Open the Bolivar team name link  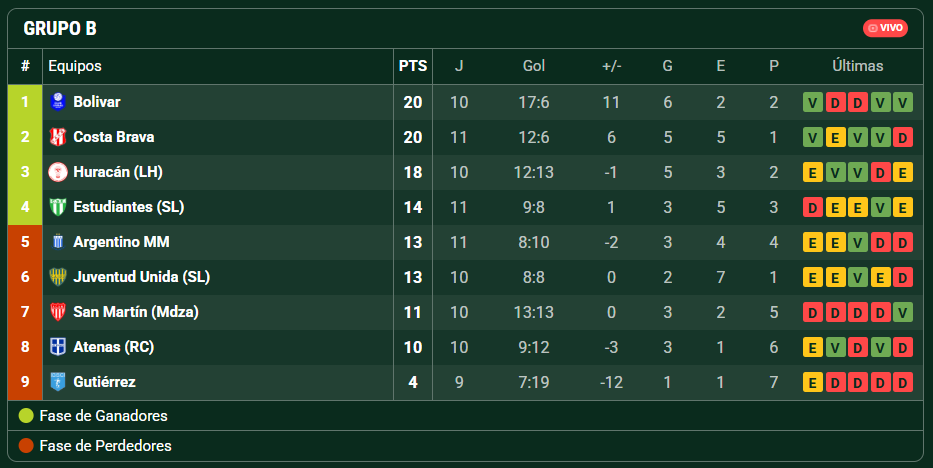click(x=96, y=102)
